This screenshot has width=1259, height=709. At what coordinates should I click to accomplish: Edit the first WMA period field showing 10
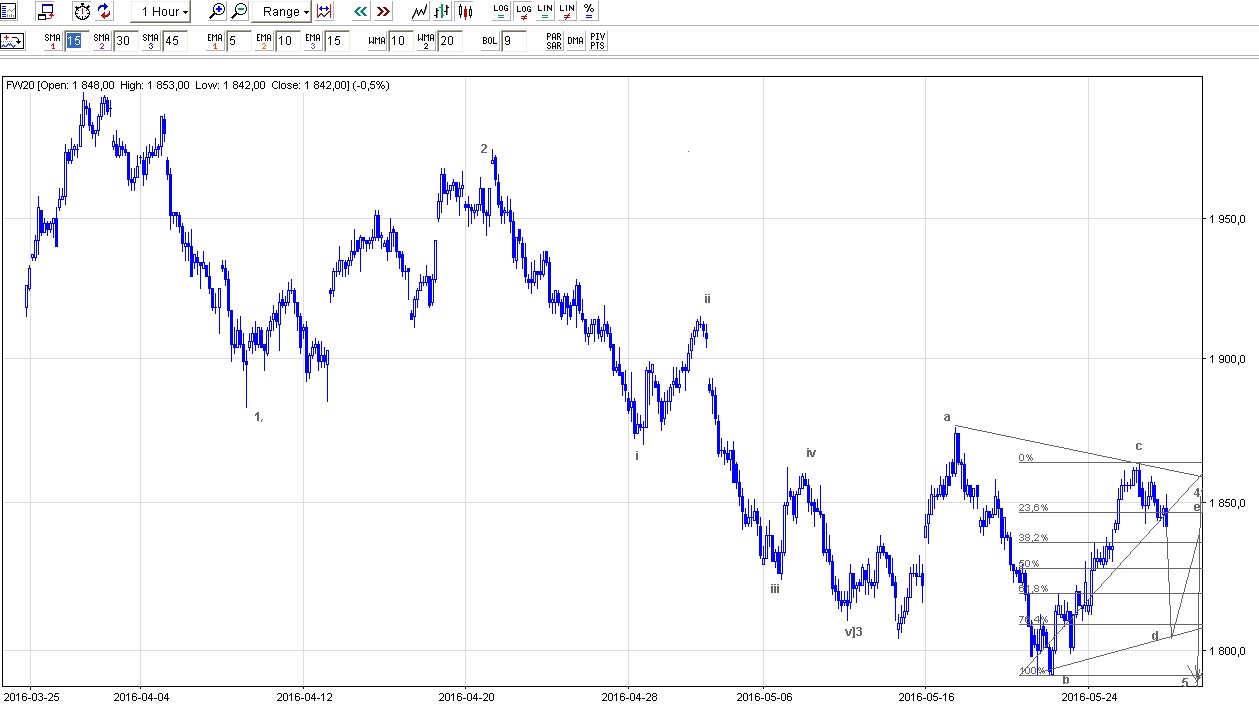(x=400, y=41)
